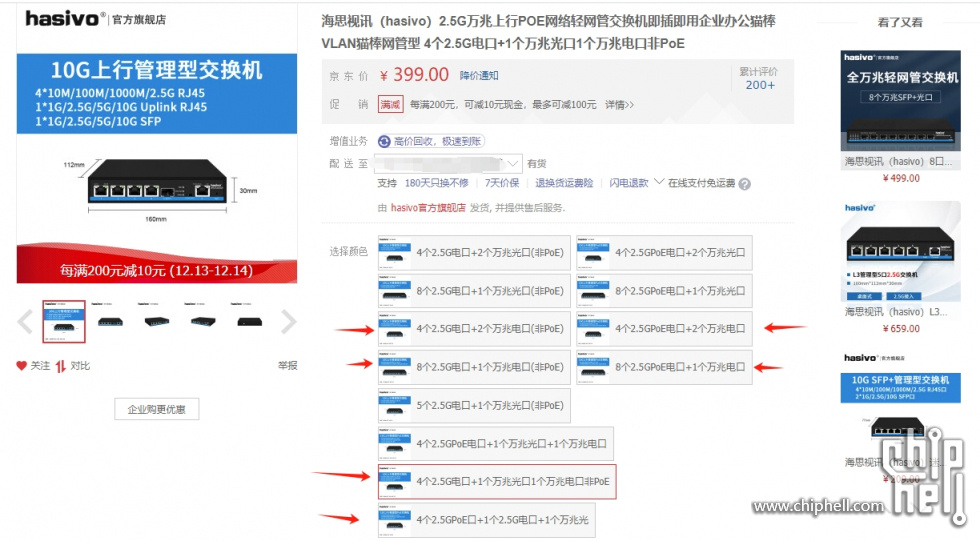Select the first product thumbnail with red border
Viewport: 980px width, 541px height.
pyautogui.click(x=64, y=321)
